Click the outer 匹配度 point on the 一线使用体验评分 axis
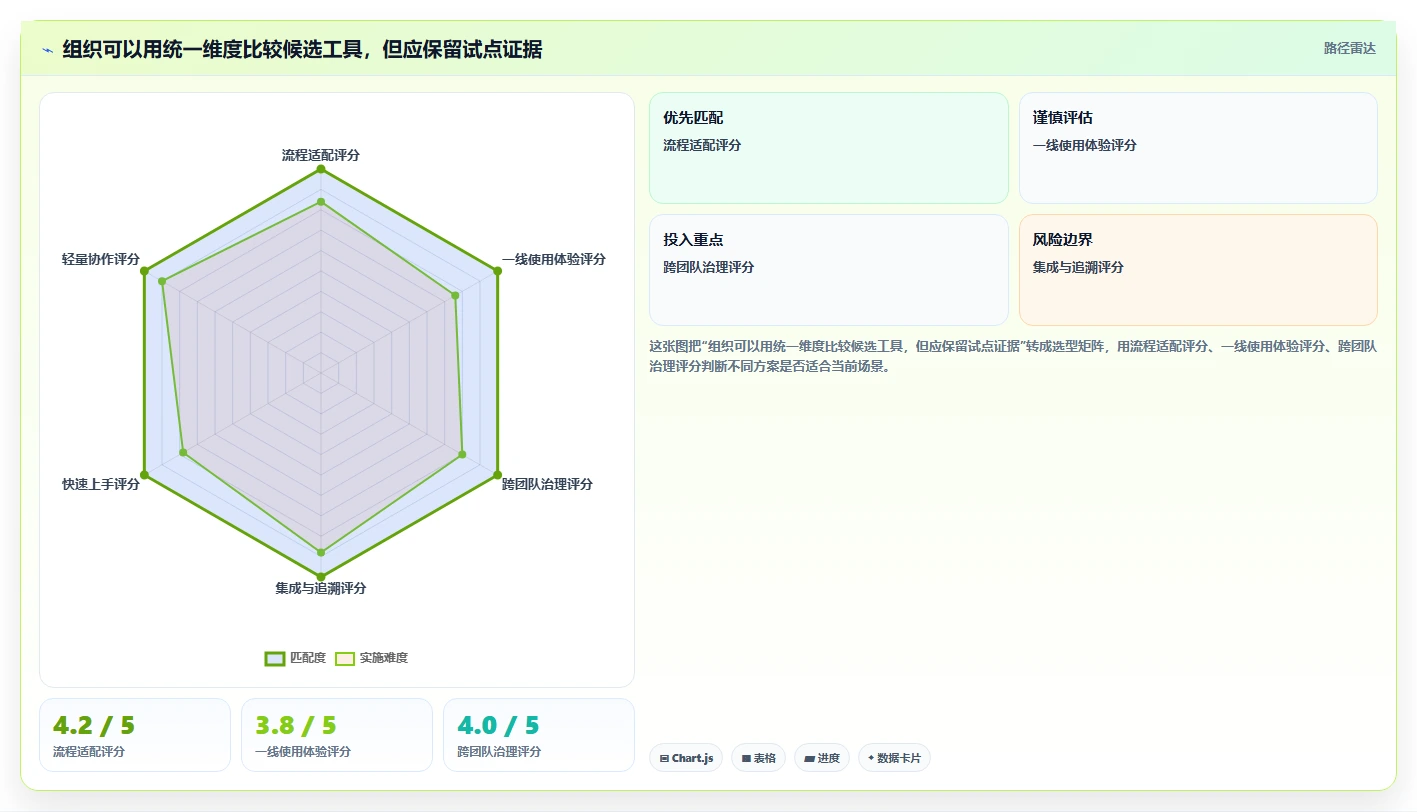Image resolution: width=1417 pixels, height=812 pixels. [498, 271]
